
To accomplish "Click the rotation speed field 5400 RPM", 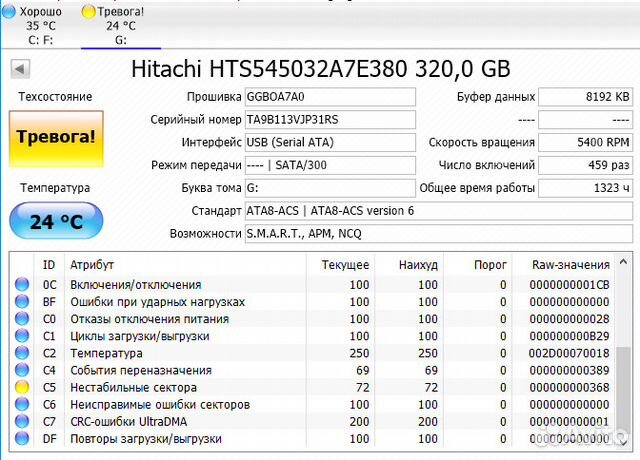I will pyautogui.click(x=586, y=142).
